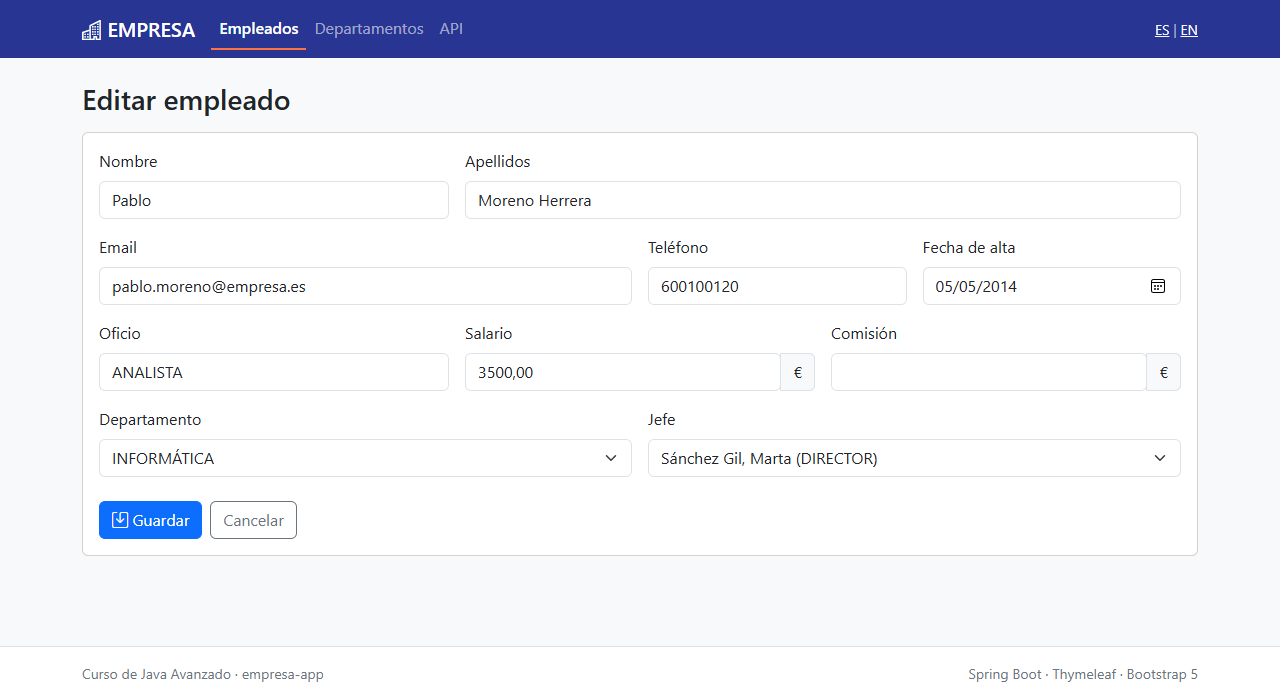Click the download icon on Guardar
Viewport: 1280px width, 700px height.
[120, 520]
